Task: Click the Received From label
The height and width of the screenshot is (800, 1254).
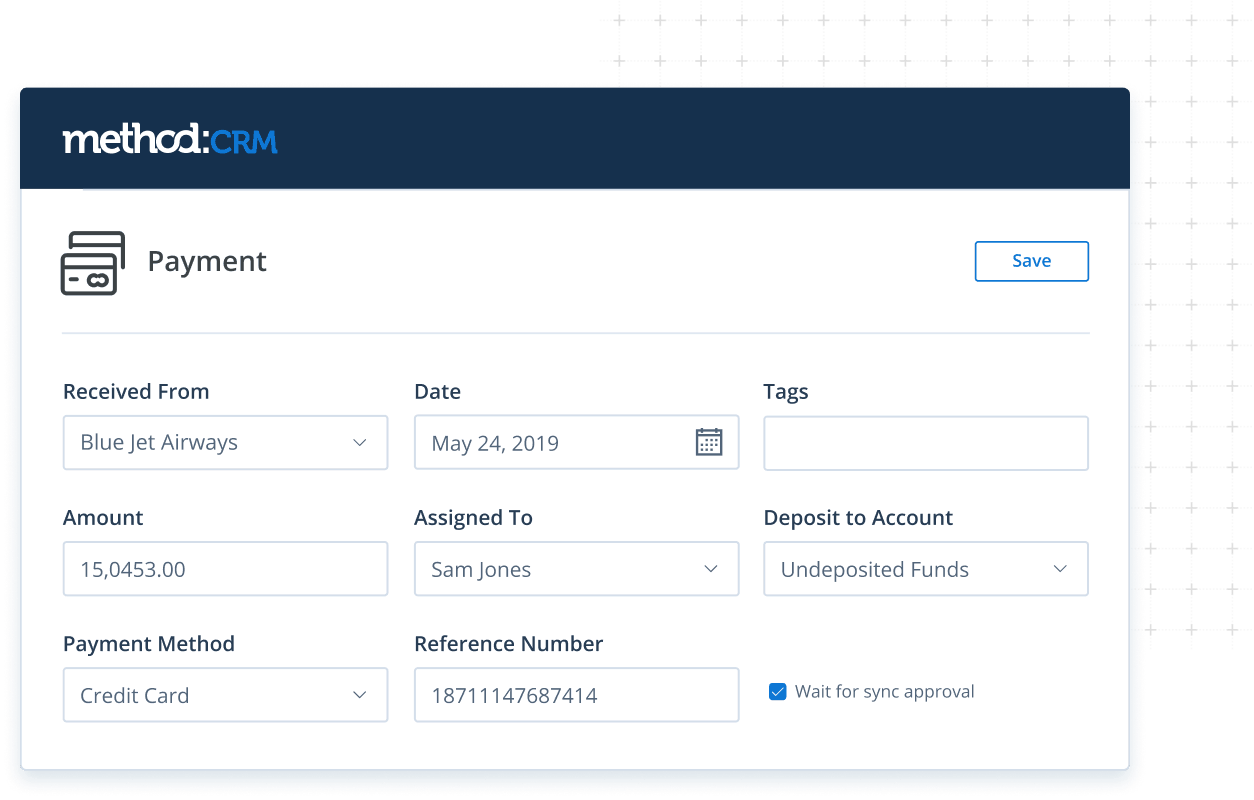Action: pyautogui.click(x=136, y=392)
